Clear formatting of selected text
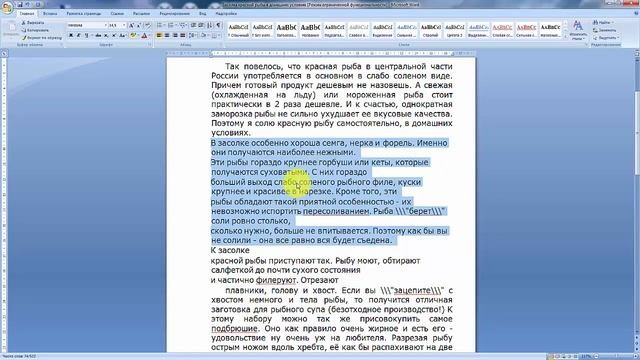The height and width of the screenshot is (360, 640). [147, 25]
